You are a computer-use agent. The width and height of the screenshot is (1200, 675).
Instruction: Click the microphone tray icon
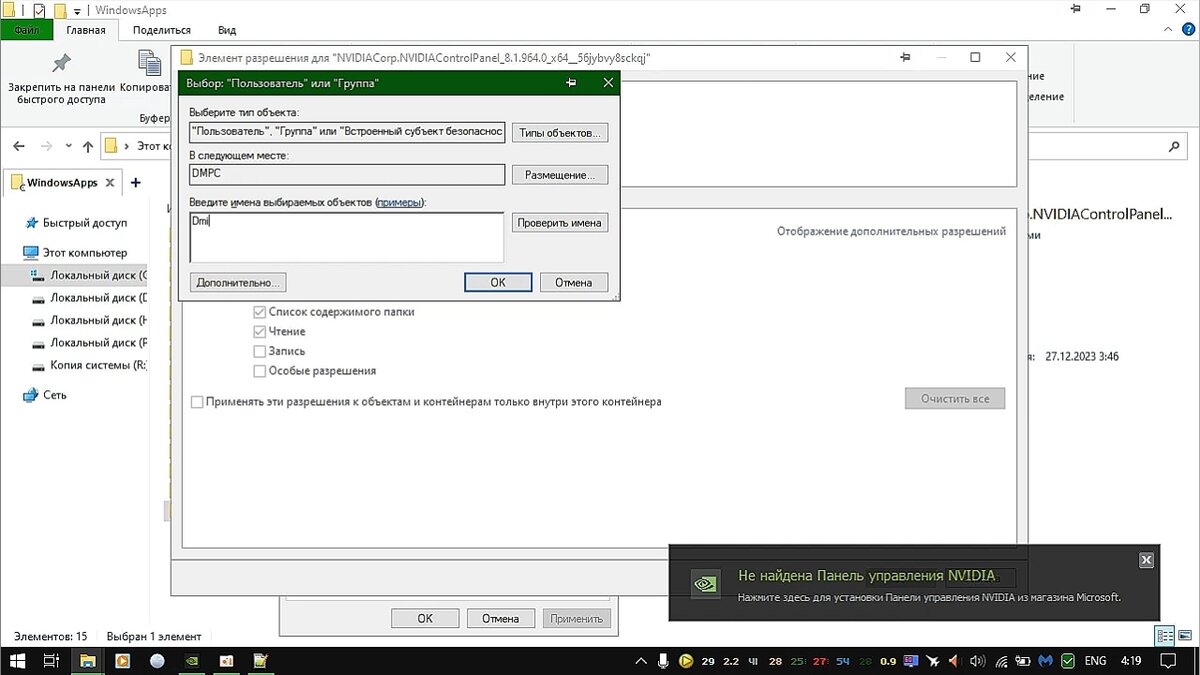663,661
